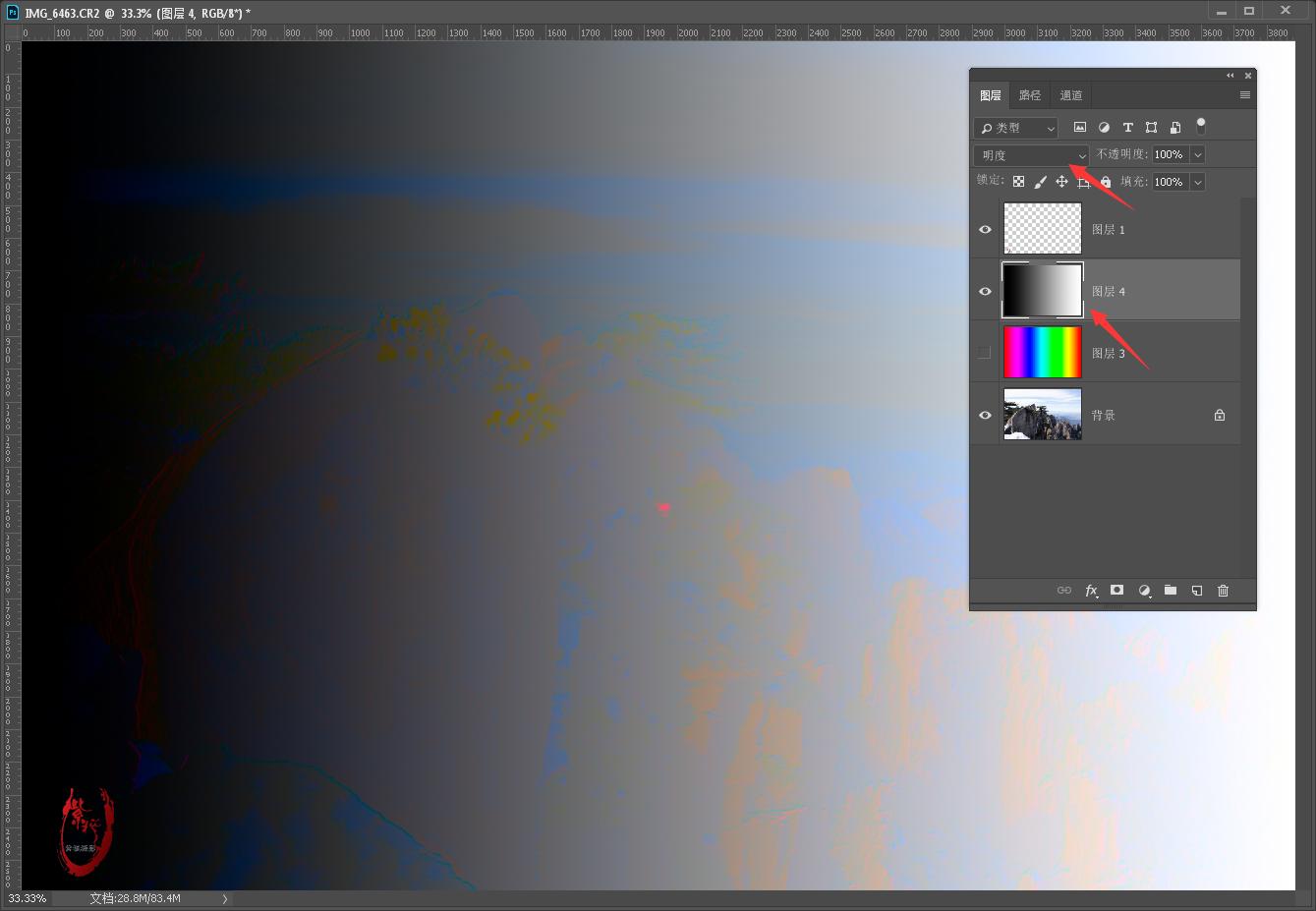Show 图层 3 by clicking its visibility box

(985, 353)
